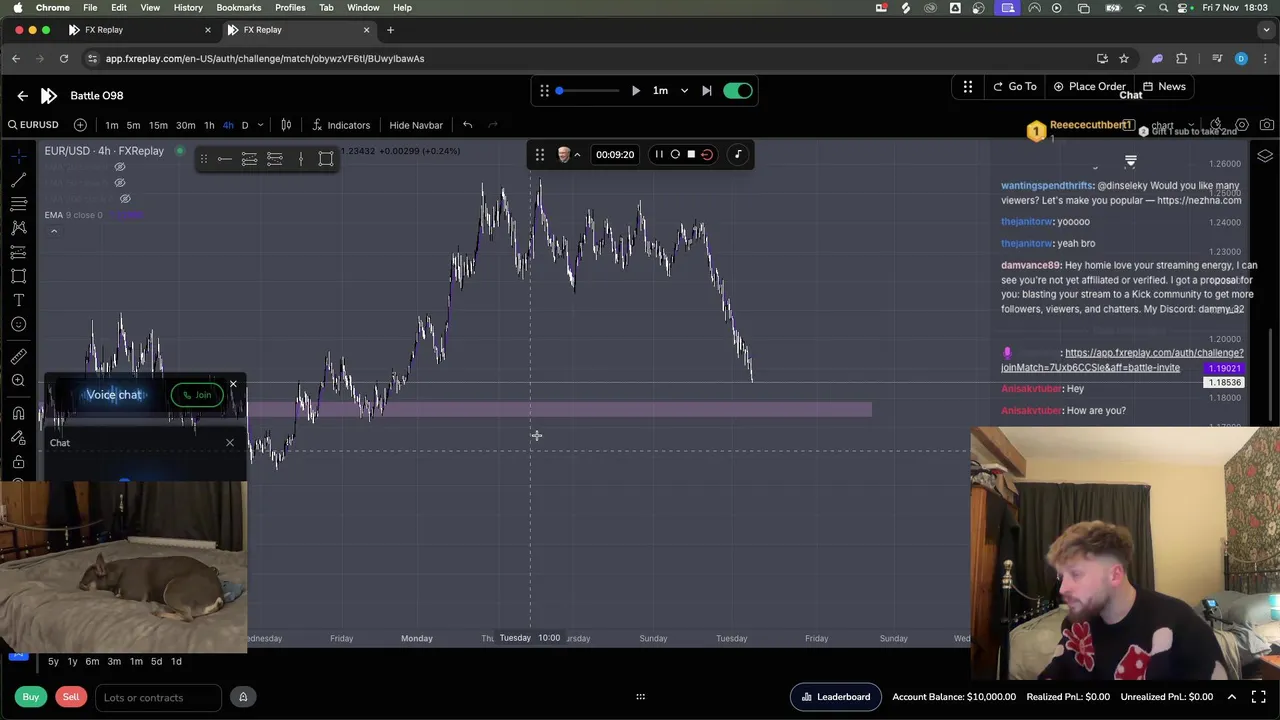Viewport: 1280px width, 720px height.
Task: Add a symbol with the plus circle
Action: 80,125
